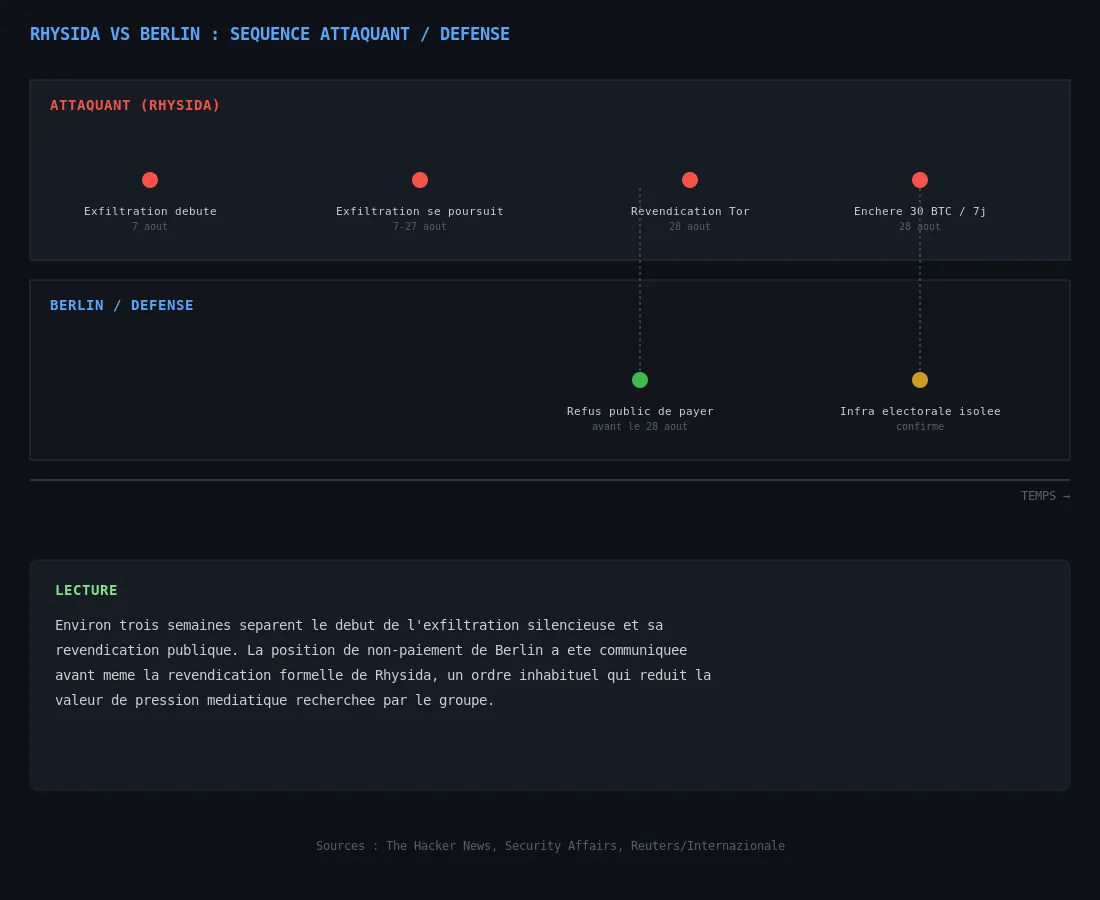1100x900 pixels.
Task: Click the Infra electorale isolee label
Action: [x=920, y=411]
